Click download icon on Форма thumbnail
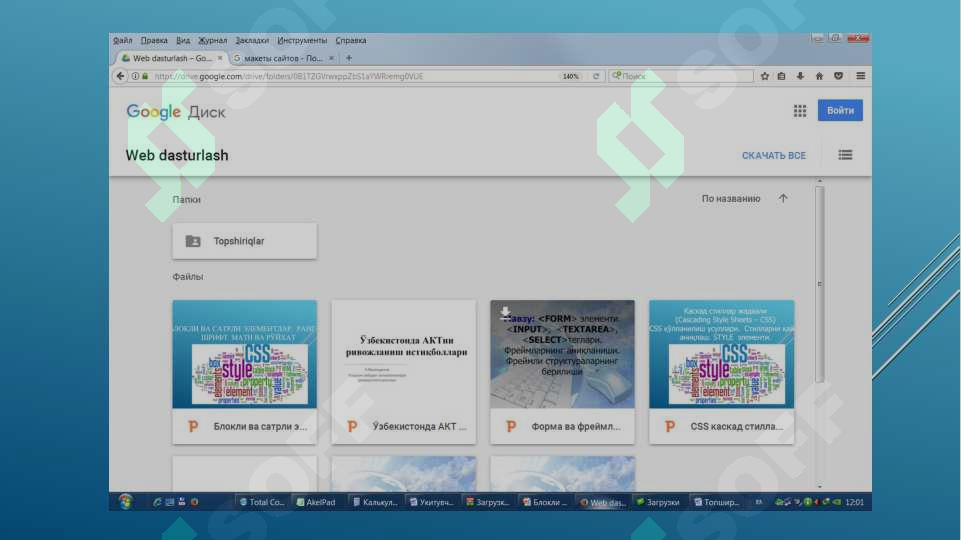The height and width of the screenshot is (540, 961). 505,313
